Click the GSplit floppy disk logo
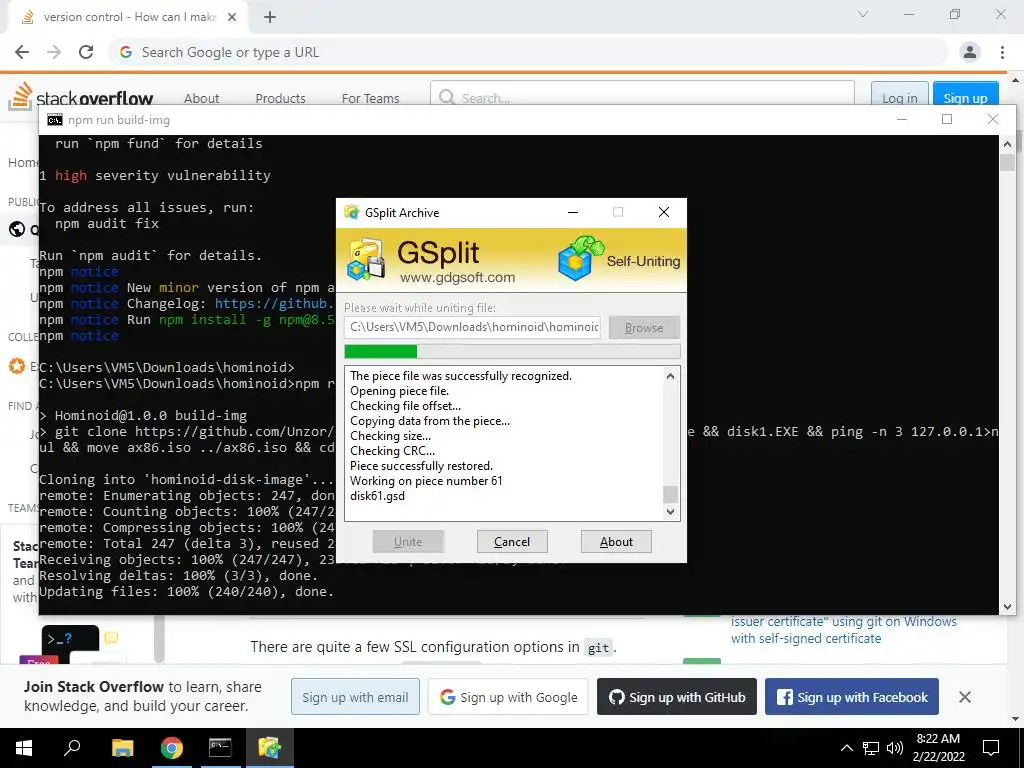 click(366, 259)
